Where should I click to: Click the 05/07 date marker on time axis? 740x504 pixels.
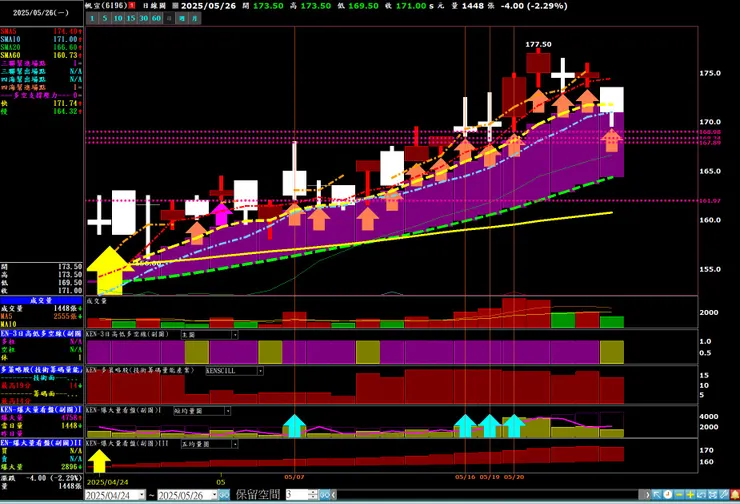click(294, 477)
